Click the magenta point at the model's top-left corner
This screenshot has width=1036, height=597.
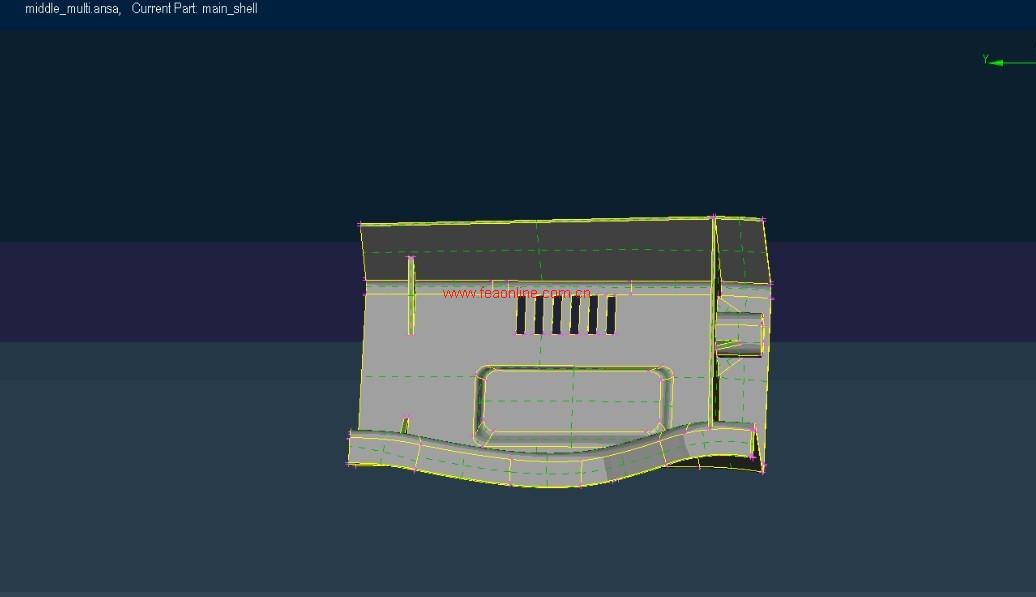[x=360, y=225]
